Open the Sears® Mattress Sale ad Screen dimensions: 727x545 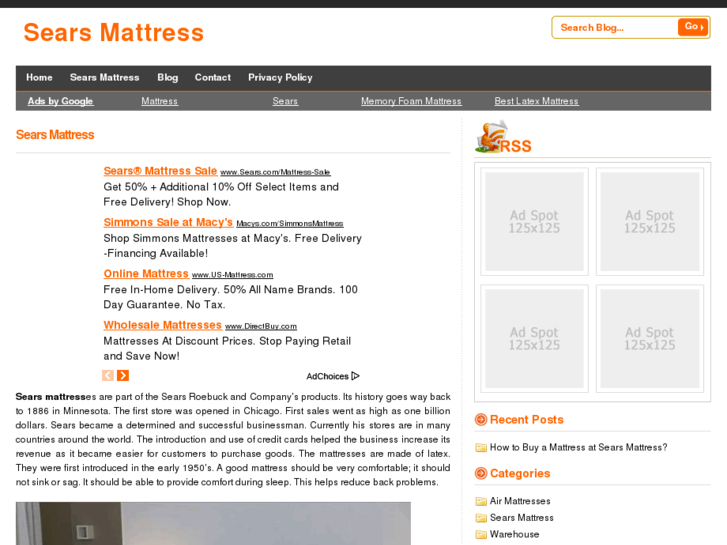(160, 171)
